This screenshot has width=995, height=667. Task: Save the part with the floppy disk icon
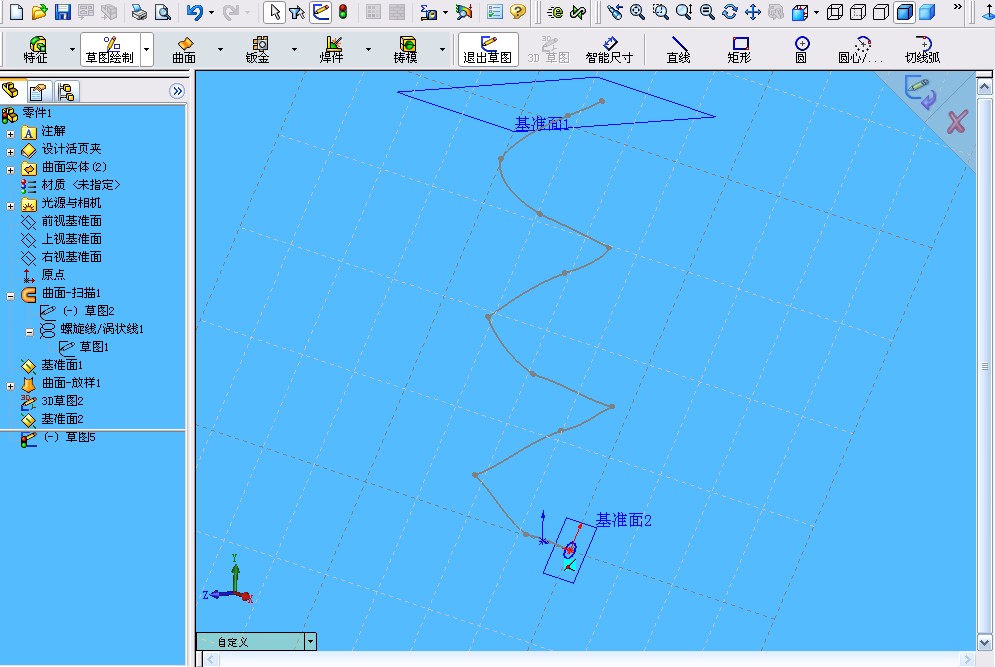point(62,11)
